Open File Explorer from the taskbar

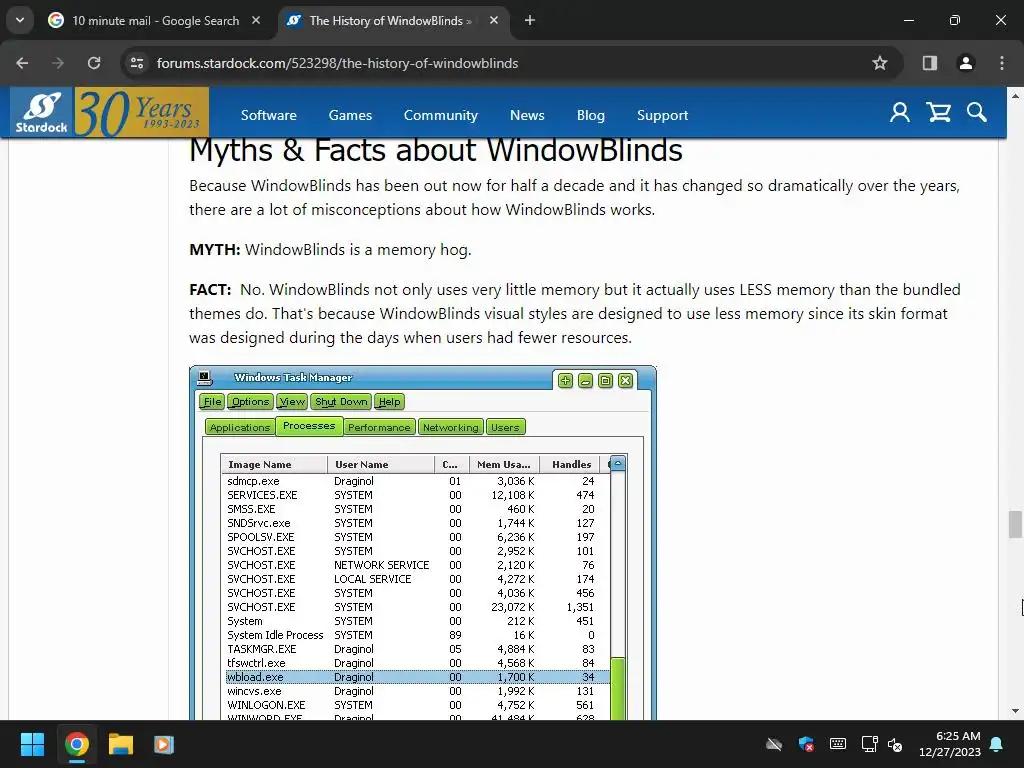120,744
